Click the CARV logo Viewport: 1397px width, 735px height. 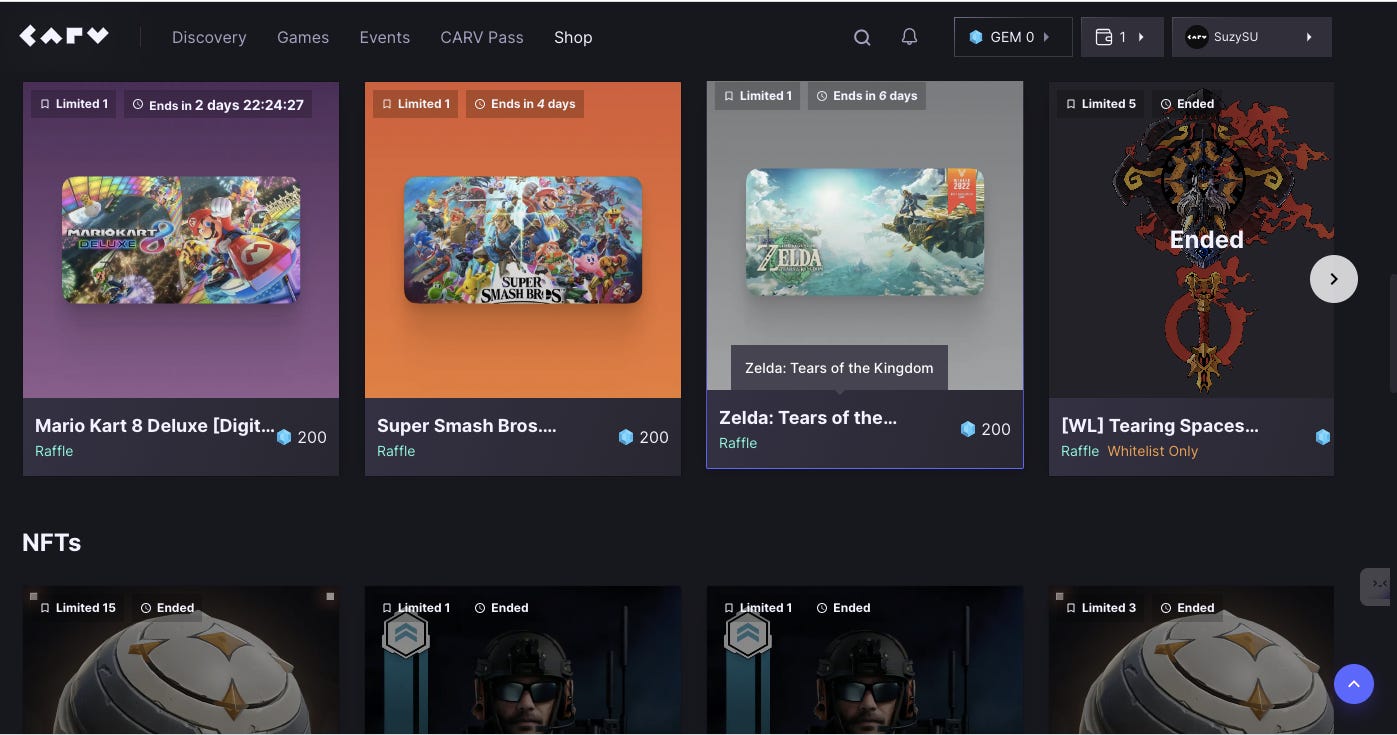point(64,36)
